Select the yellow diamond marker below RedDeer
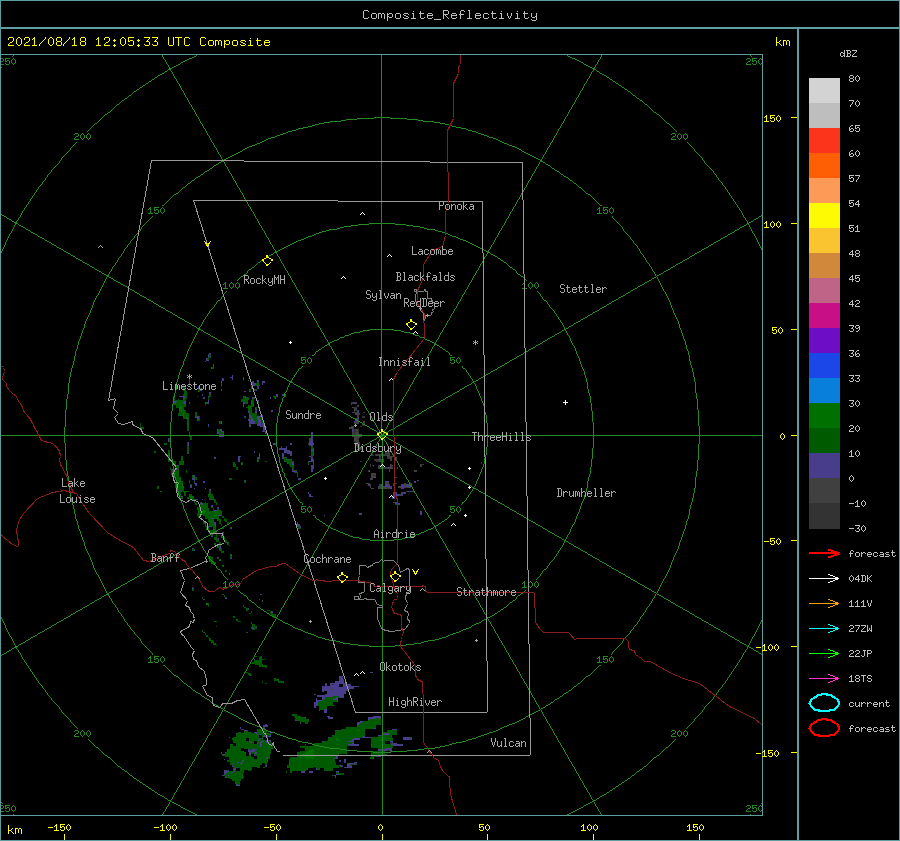900x841 pixels. pyautogui.click(x=411, y=325)
